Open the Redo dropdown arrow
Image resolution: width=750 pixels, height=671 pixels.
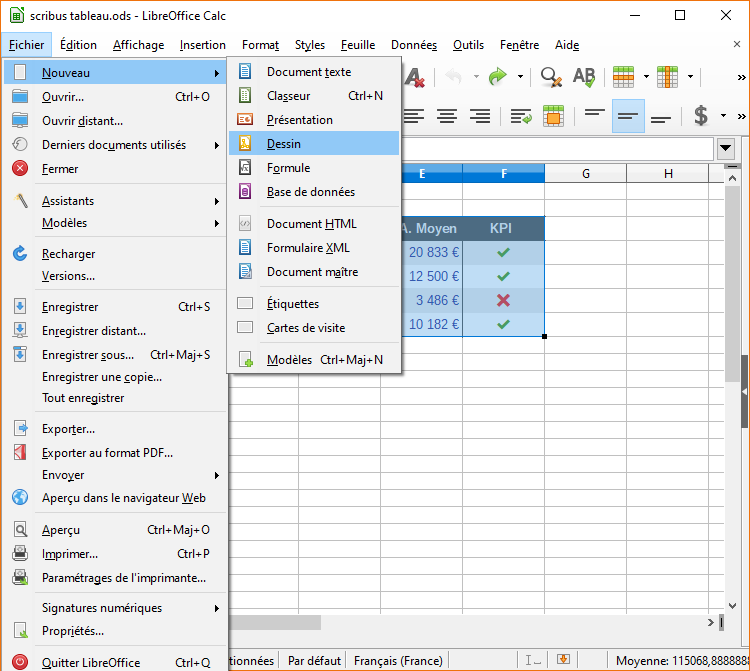point(520,77)
